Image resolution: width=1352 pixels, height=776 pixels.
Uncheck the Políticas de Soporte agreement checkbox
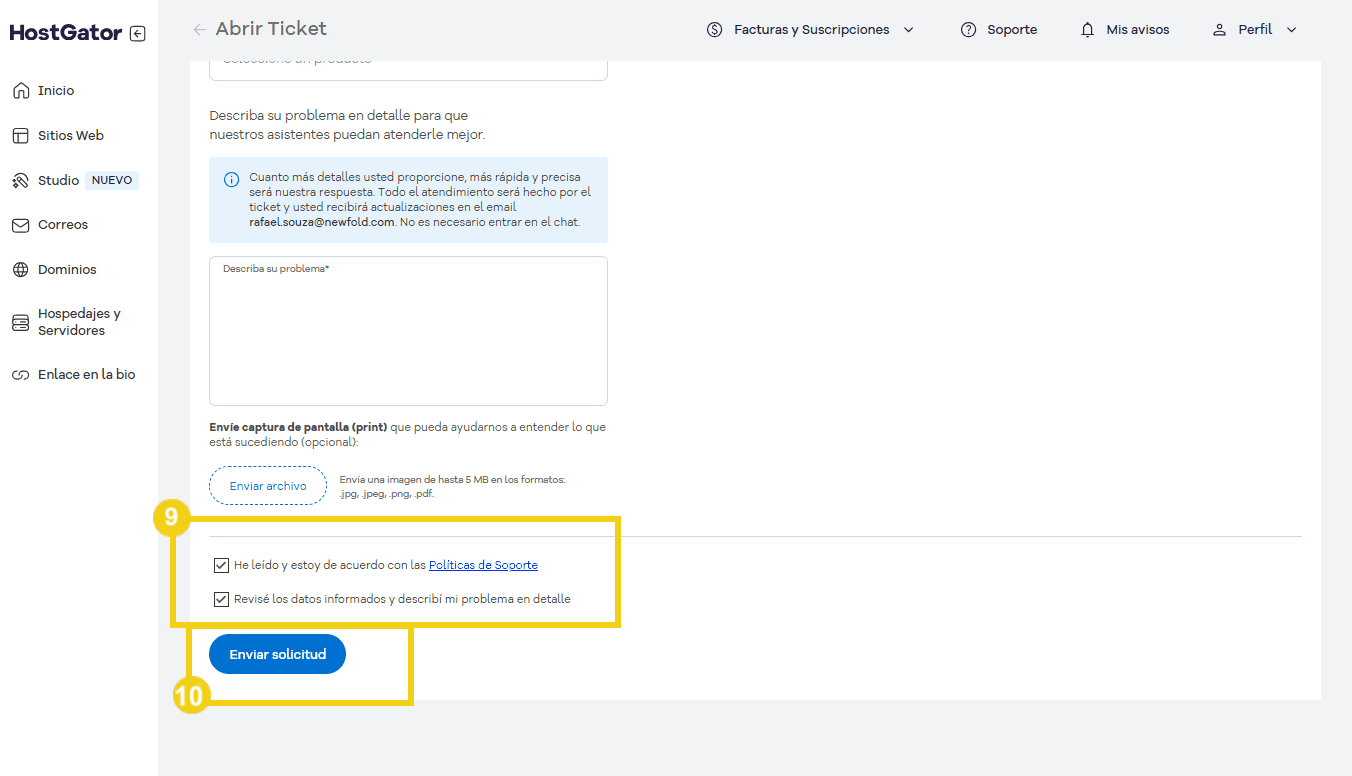click(221, 566)
